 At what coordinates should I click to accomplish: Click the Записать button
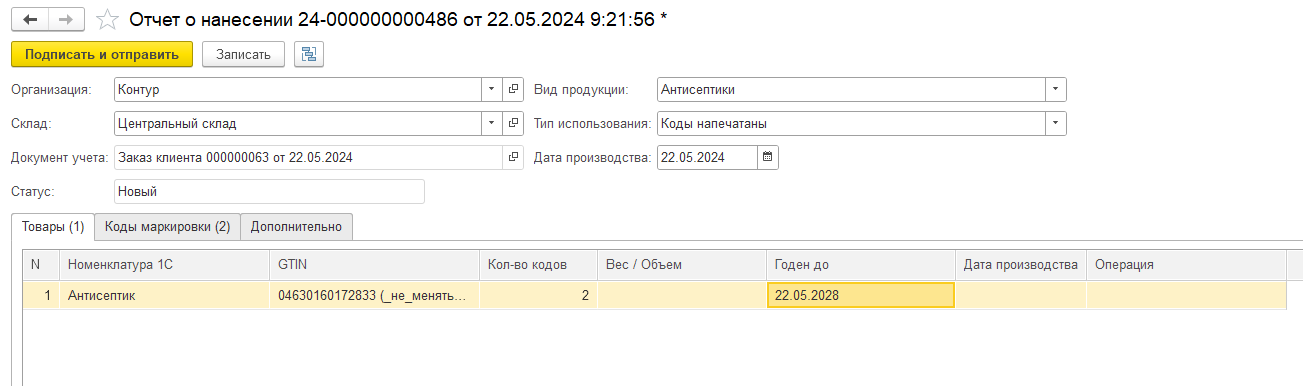[x=243, y=54]
